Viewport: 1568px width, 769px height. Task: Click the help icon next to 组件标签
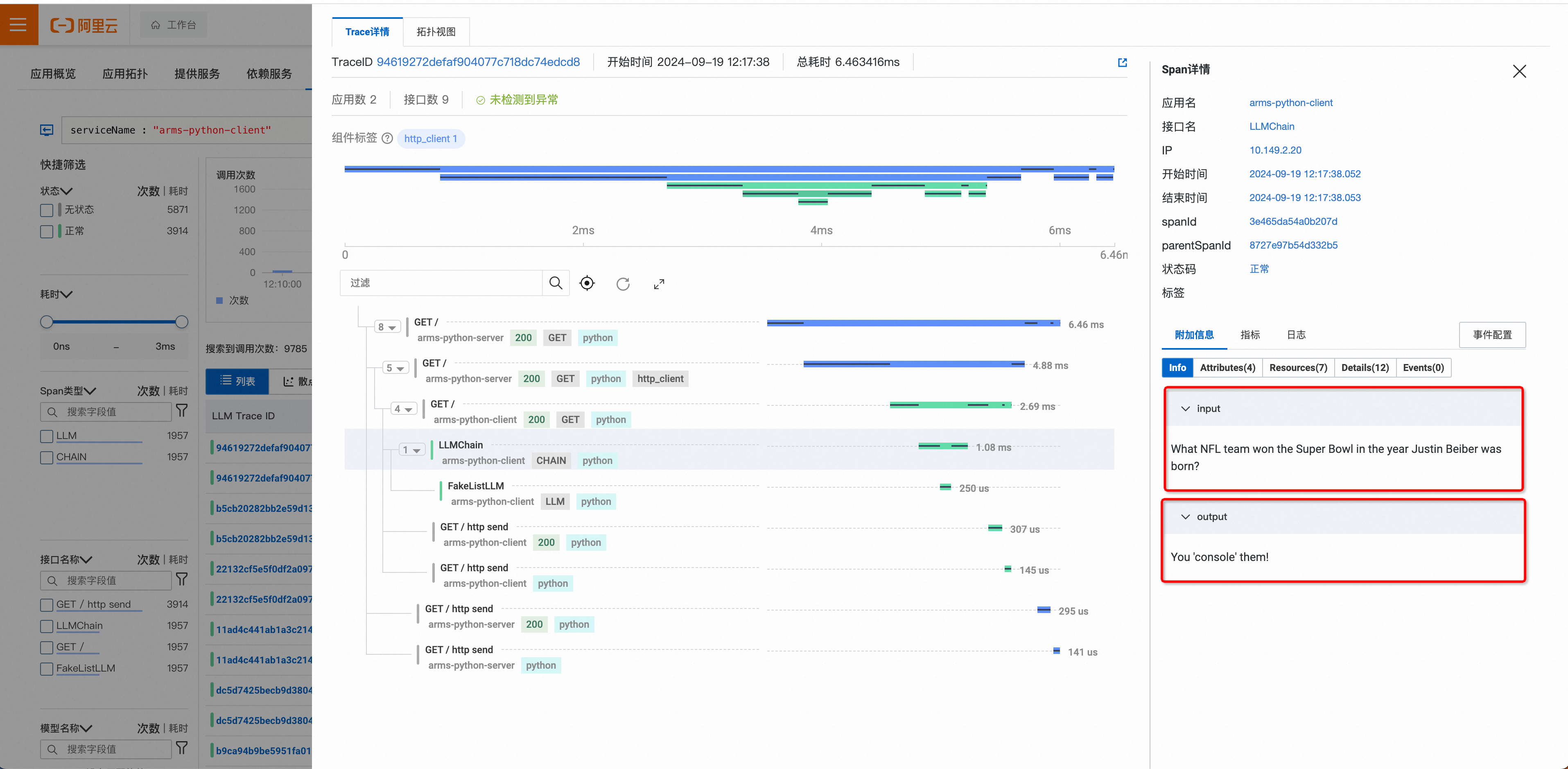click(x=387, y=139)
